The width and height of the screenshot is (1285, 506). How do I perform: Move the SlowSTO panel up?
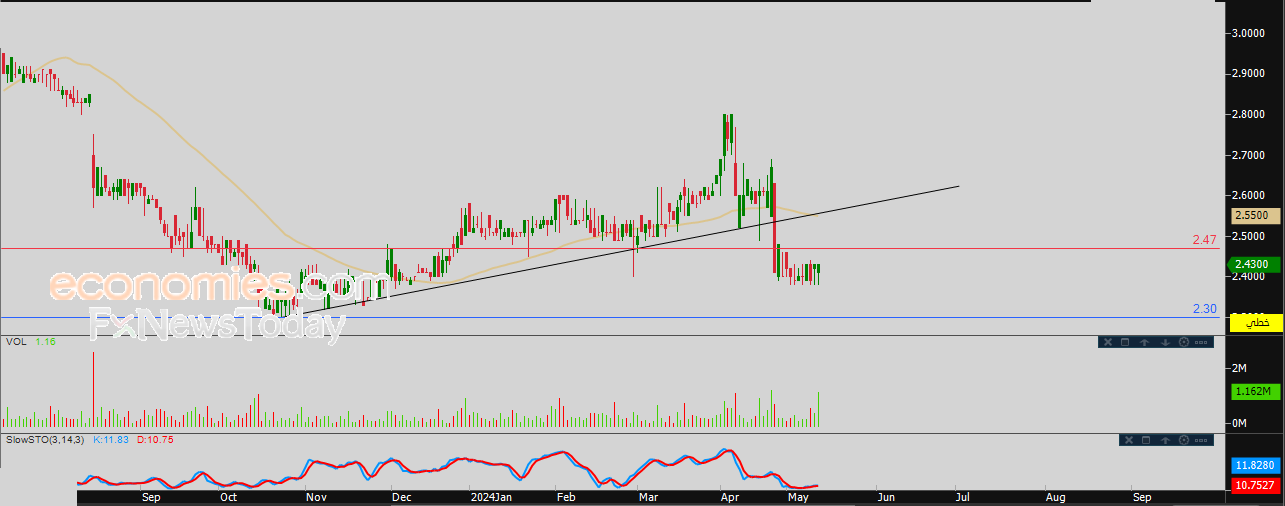point(1165,440)
